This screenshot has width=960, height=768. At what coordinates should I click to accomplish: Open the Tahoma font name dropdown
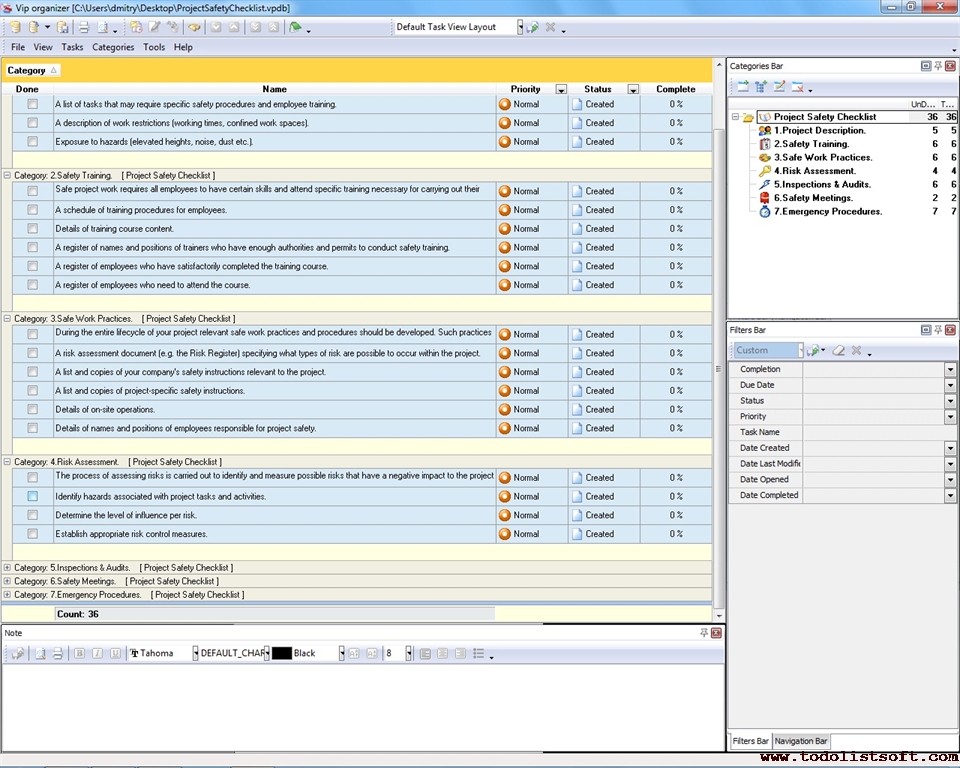tap(194, 653)
